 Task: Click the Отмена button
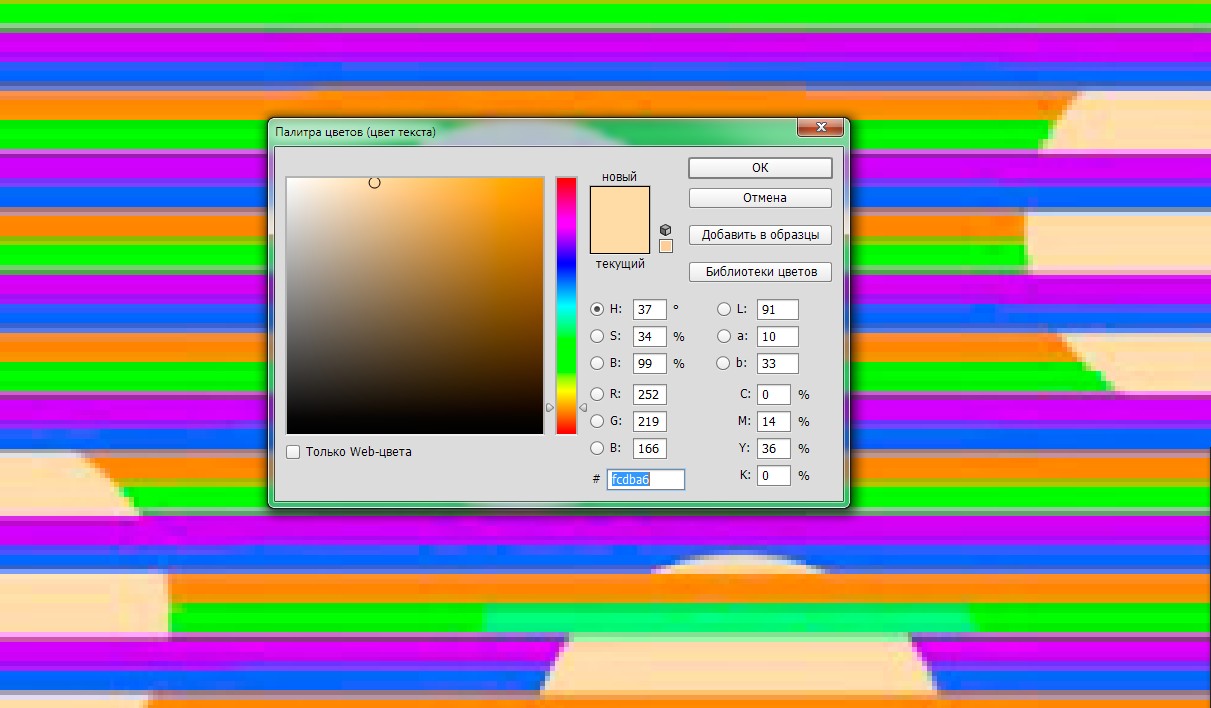[760, 198]
